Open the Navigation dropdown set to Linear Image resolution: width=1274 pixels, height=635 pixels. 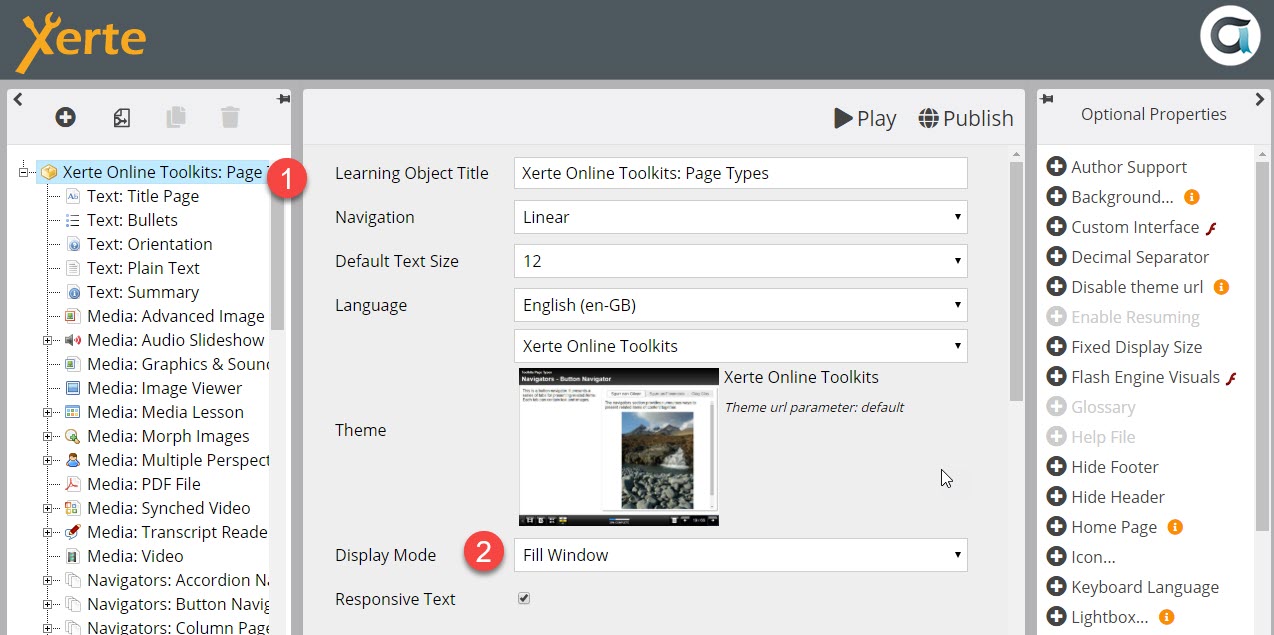tap(740, 217)
